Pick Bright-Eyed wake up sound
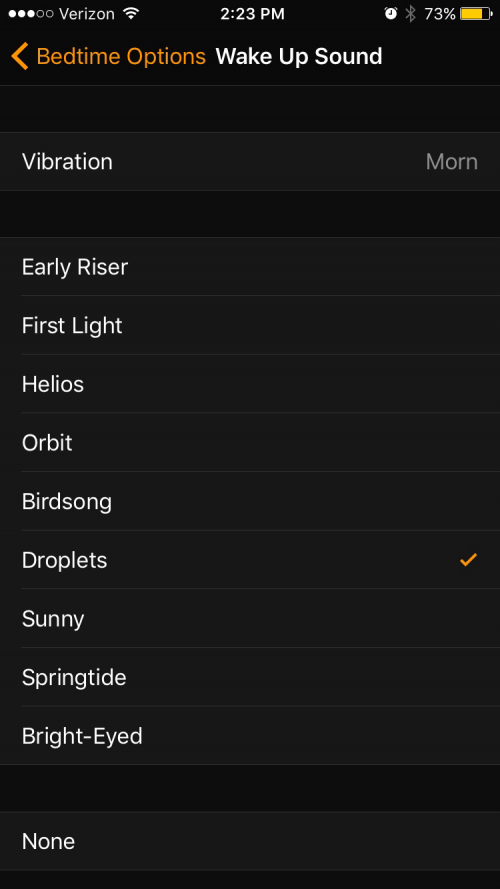This screenshot has height=889, width=500. [250, 736]
